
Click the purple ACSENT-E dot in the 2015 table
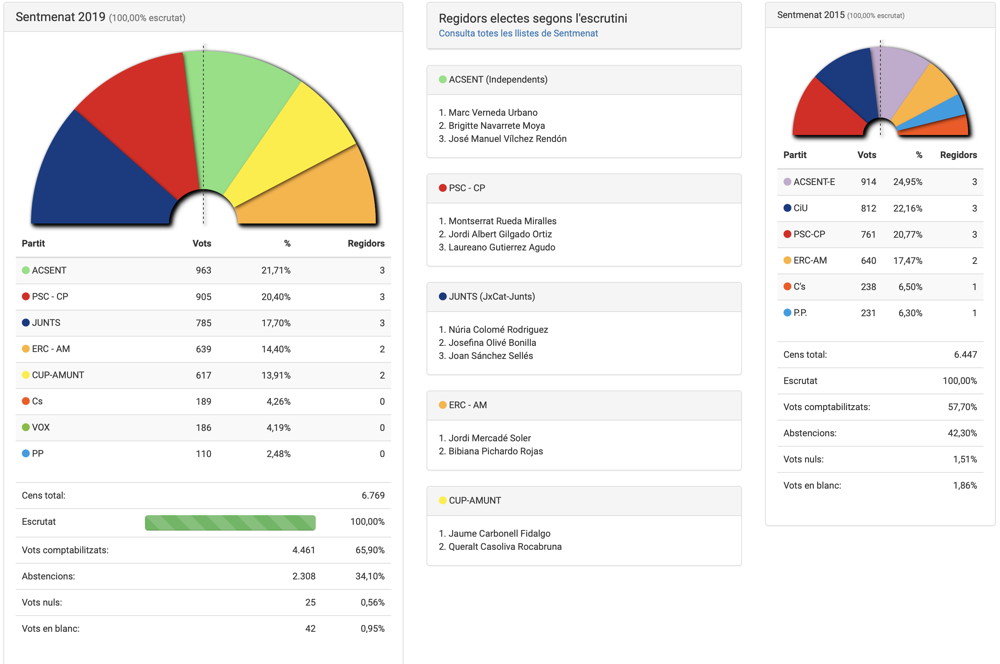tap(788, 182)
